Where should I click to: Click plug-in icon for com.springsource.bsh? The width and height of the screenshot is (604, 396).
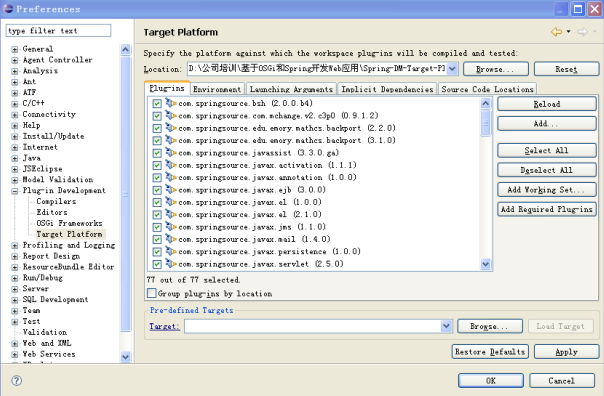click(171, 103)
